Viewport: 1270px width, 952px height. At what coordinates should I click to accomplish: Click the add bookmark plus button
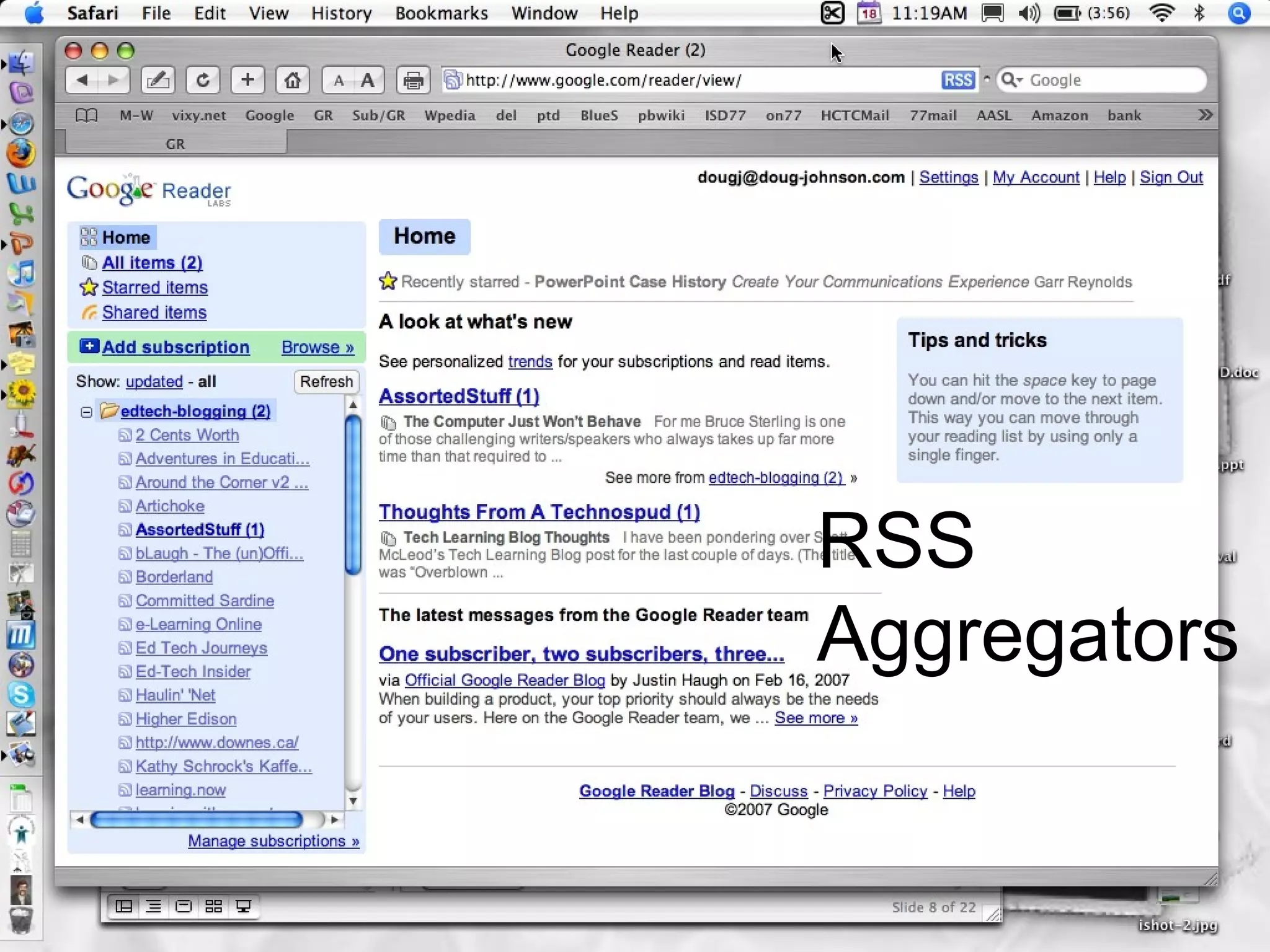(x=247, y=80)
